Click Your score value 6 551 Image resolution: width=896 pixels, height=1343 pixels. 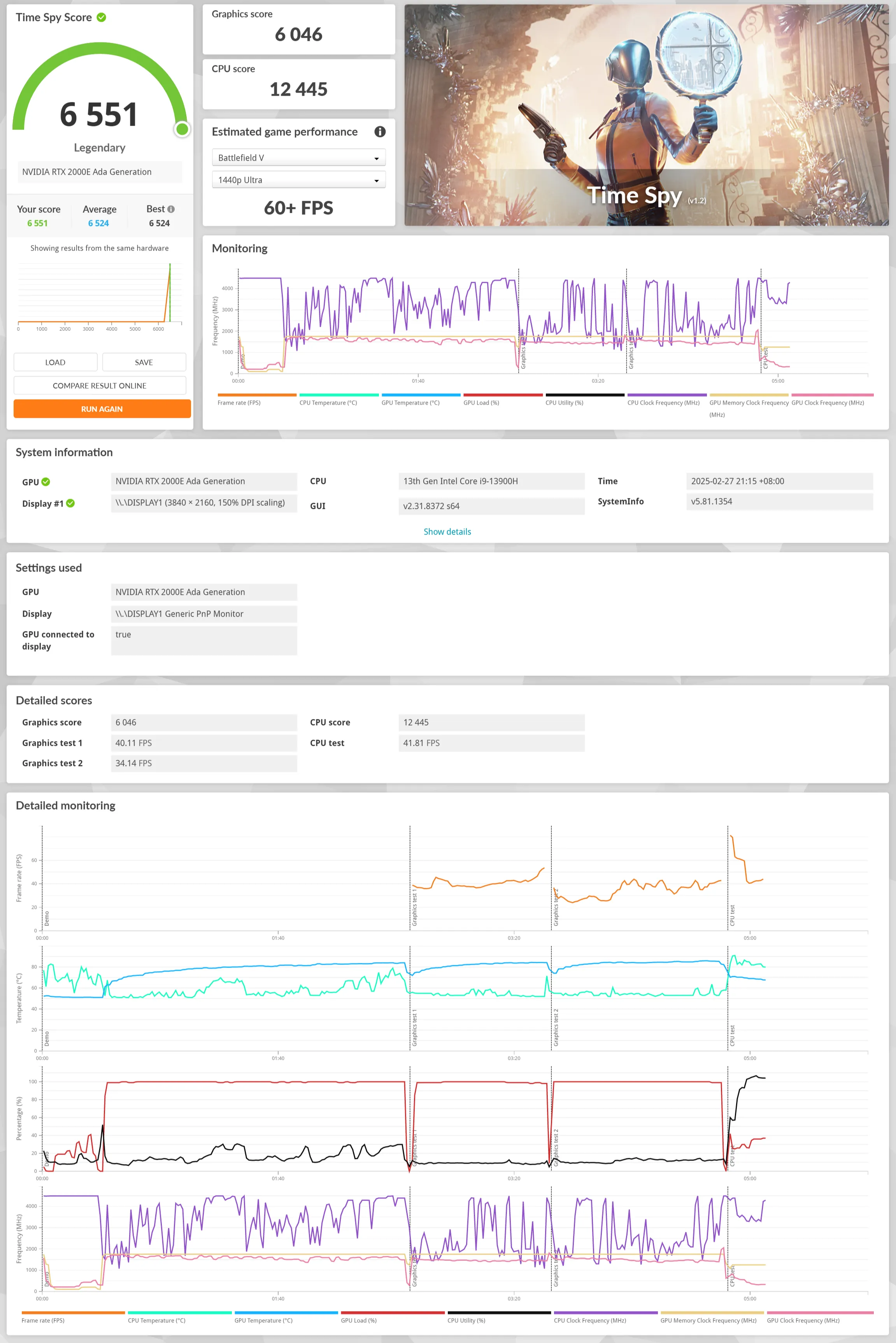[x=38, y=223]
